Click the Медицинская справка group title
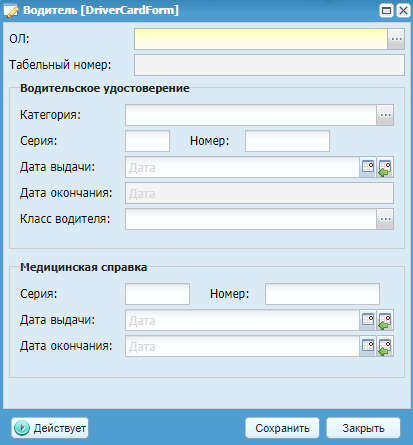Viewport: 413px width, 445px height. 83,267
